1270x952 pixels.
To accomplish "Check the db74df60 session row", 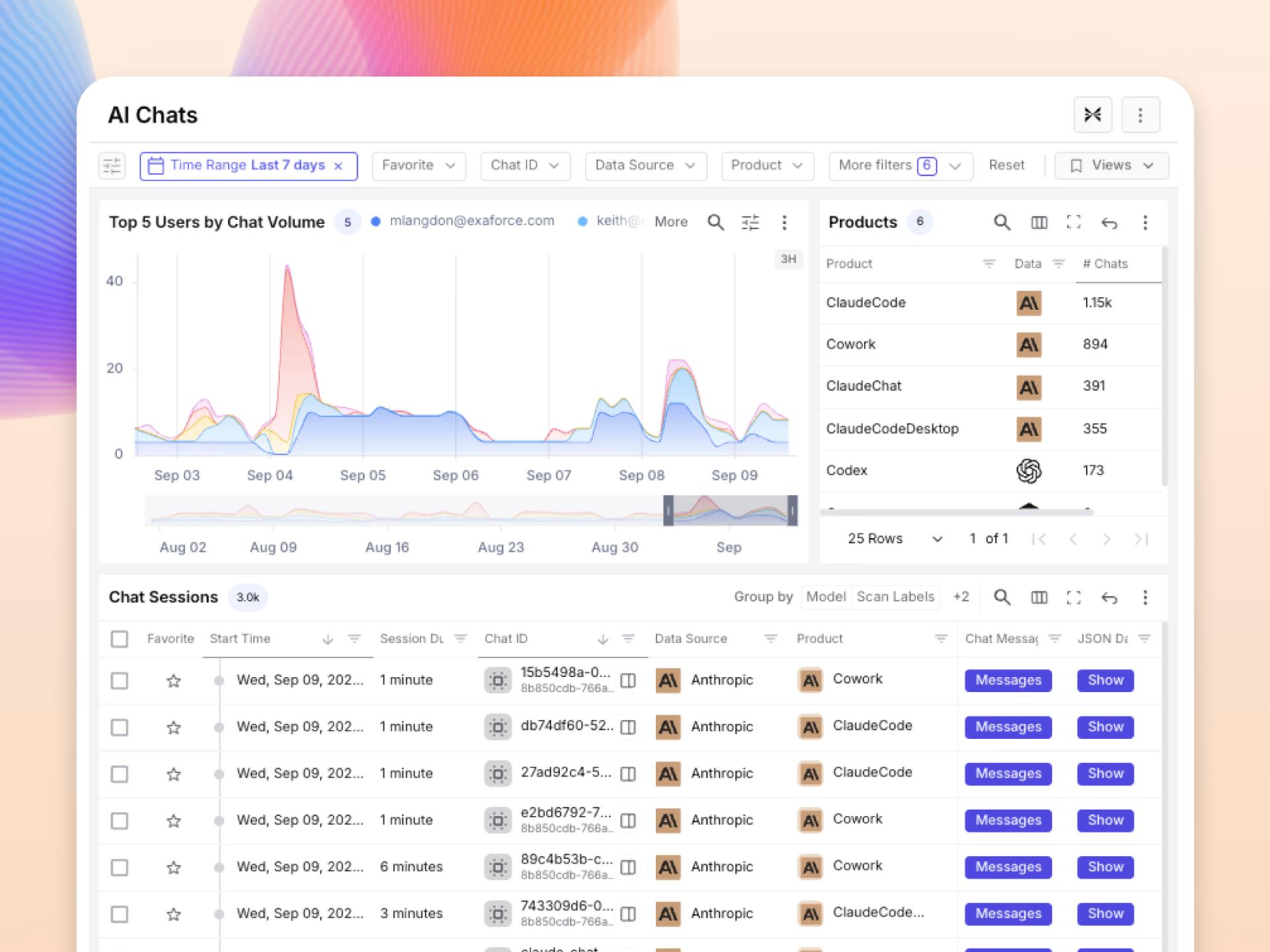I will click(x=119, y=727).
